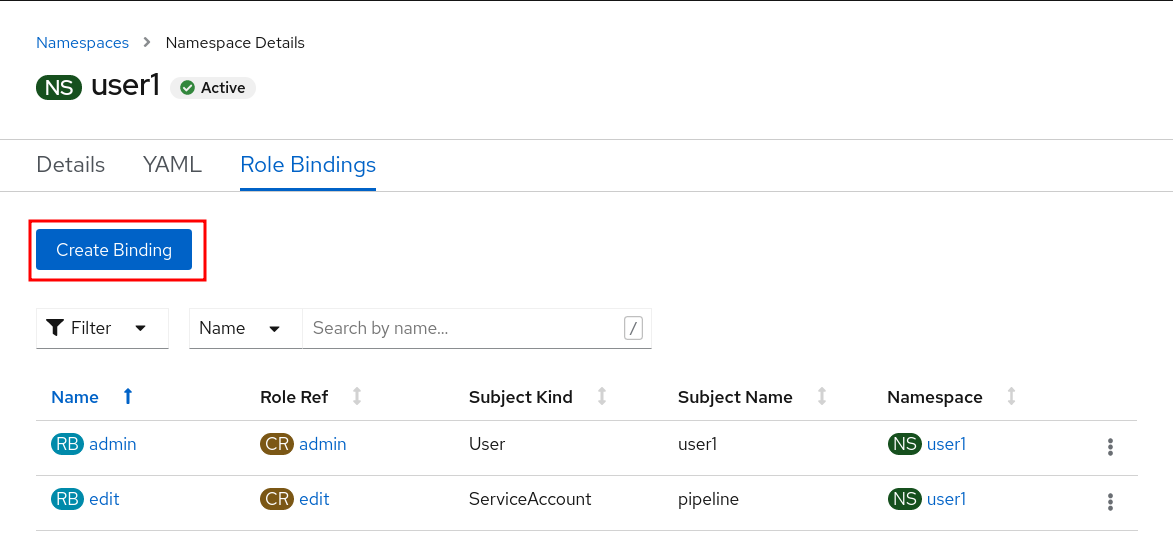
Task: Open the admin cluster role link
Action: tap(322, 444)
